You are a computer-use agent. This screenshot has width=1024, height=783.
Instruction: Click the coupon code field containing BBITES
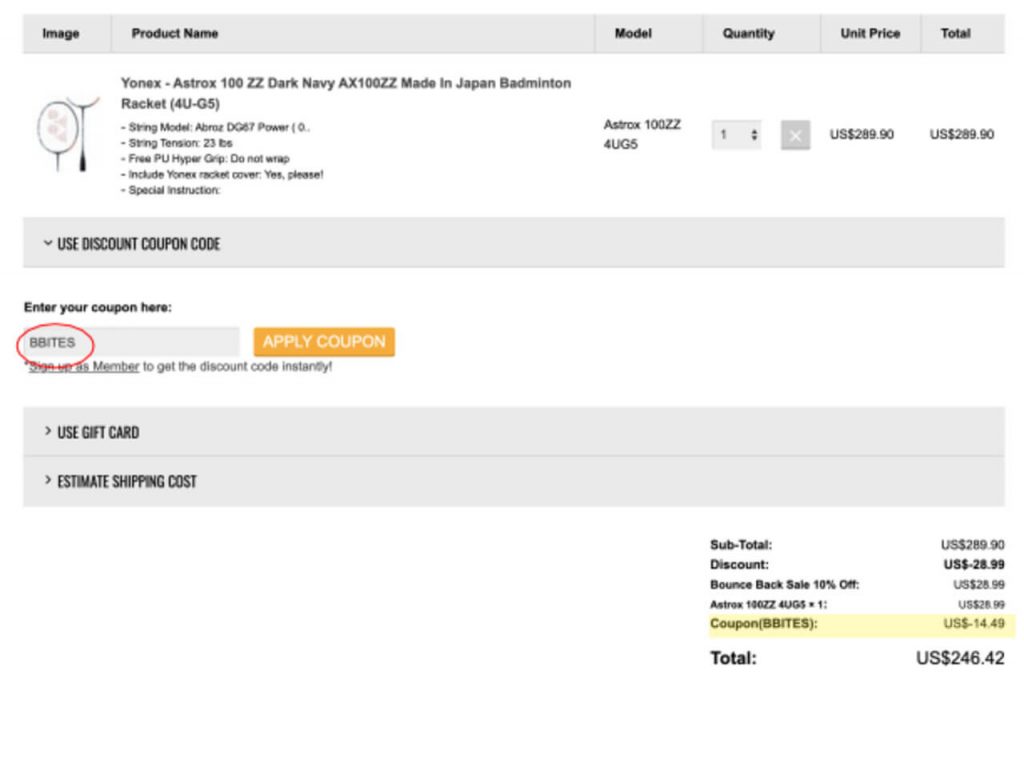click(x=131, y=342)
